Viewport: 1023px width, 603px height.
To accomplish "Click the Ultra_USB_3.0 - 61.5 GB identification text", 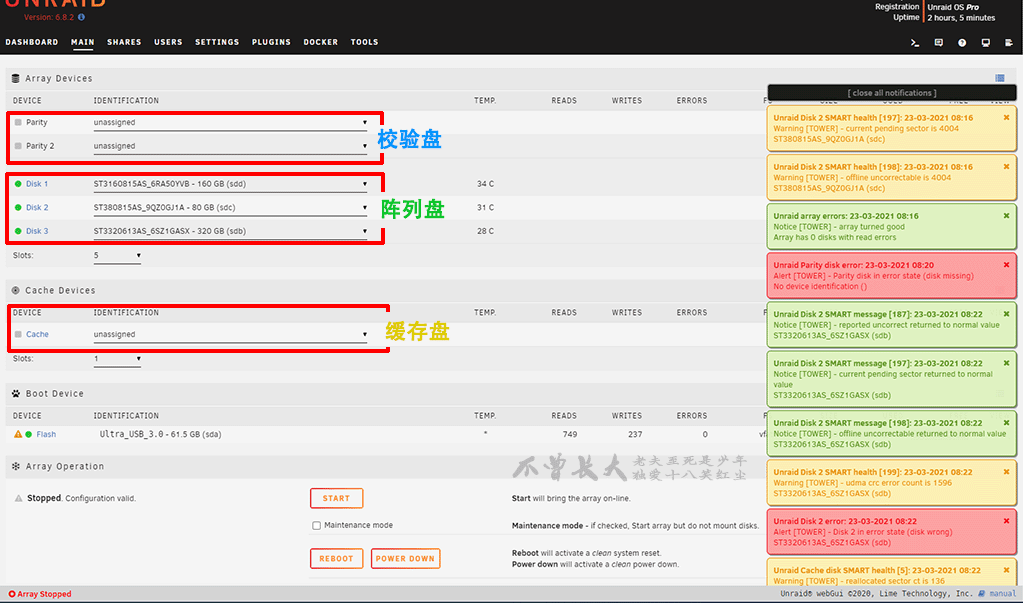I will [x=160, y=434].
